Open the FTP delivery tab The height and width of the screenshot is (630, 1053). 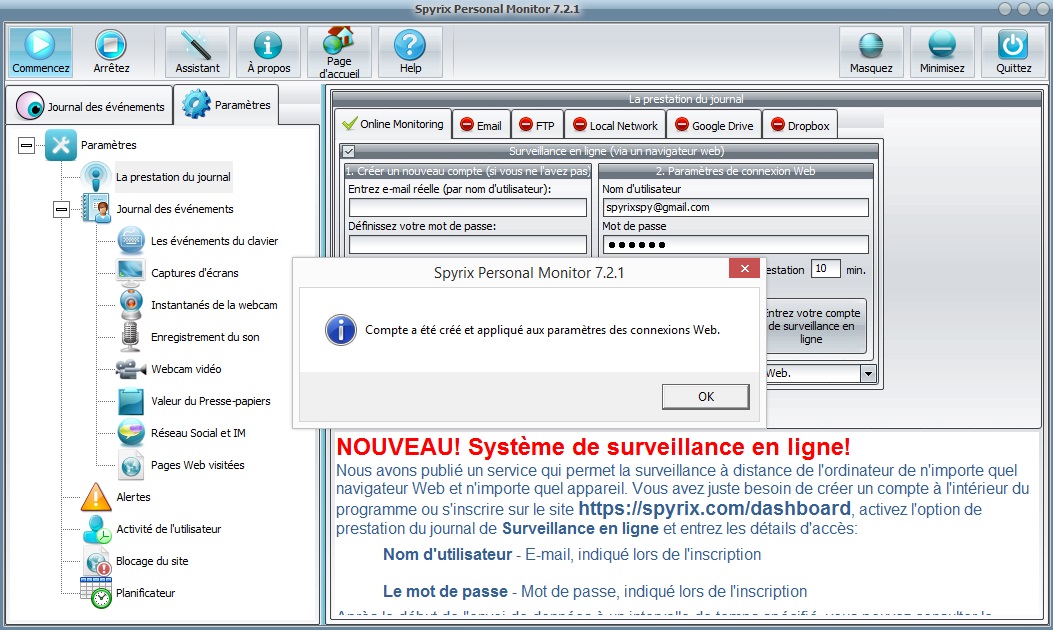(x=537, y=125)
